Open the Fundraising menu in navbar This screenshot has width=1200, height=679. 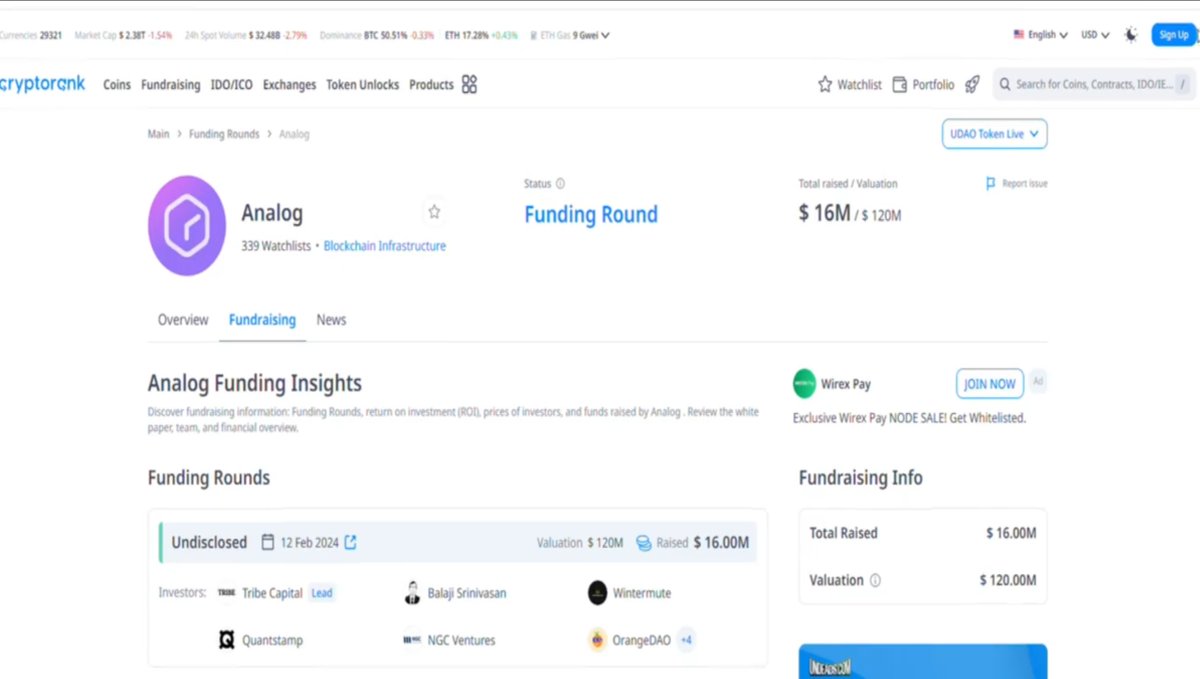point(170,85)
